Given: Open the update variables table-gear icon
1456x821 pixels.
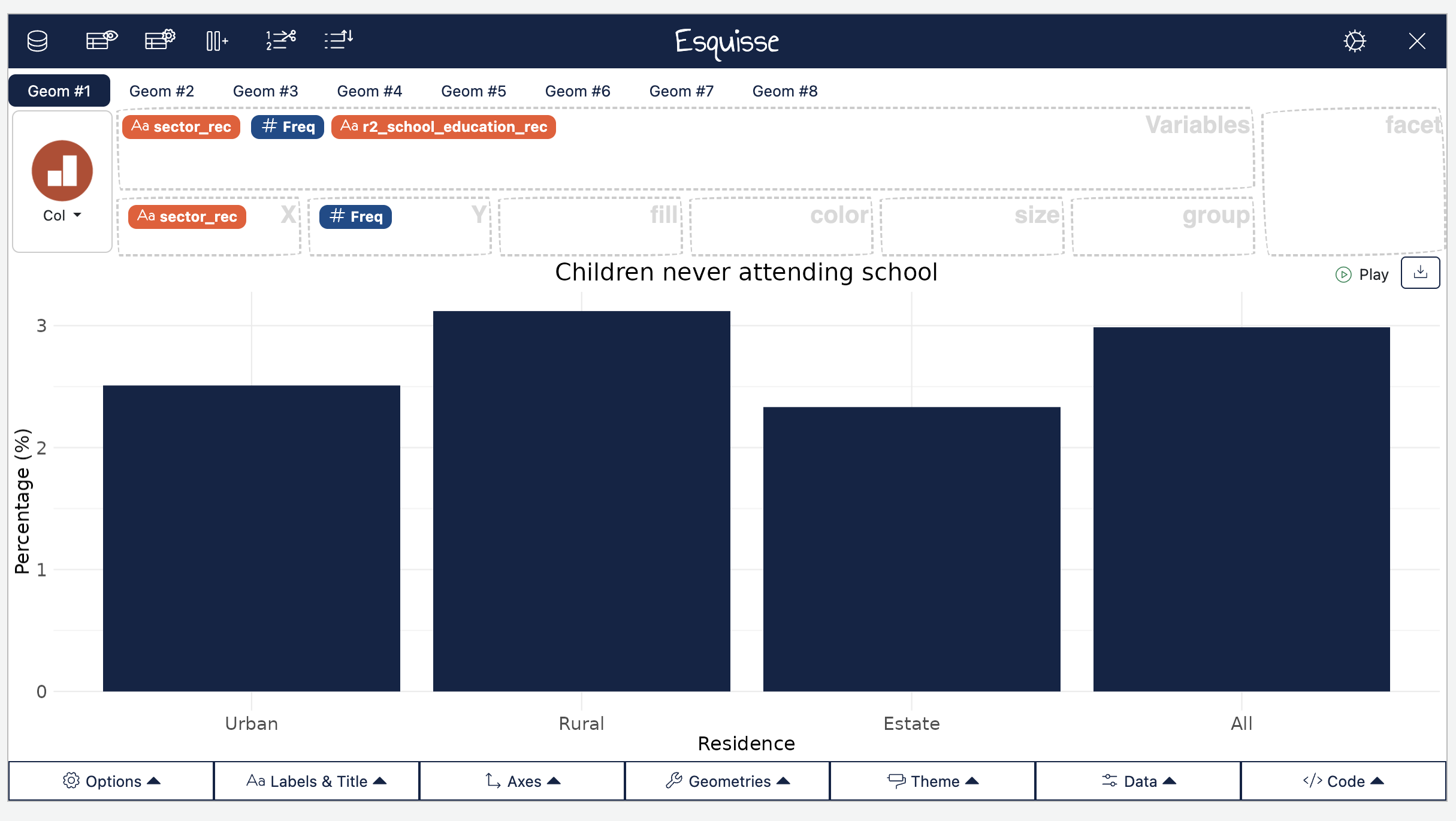Looking at the screenshot, I should (160, 41).
